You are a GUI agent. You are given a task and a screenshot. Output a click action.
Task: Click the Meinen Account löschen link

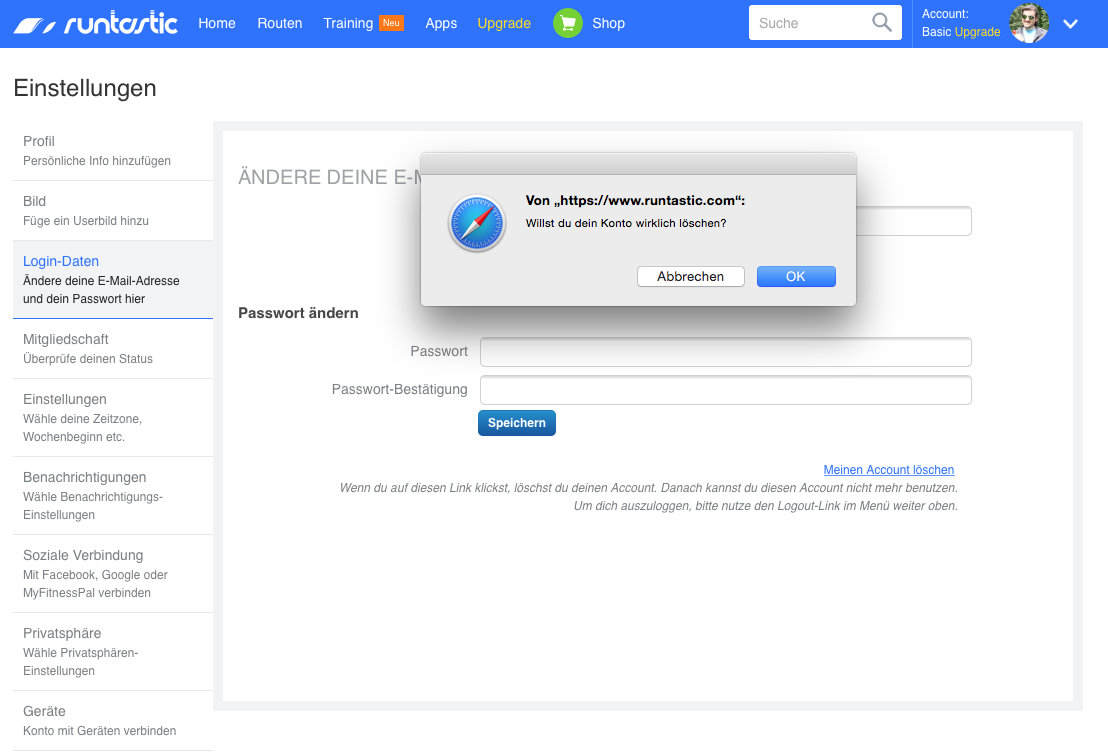pos(888,470)
